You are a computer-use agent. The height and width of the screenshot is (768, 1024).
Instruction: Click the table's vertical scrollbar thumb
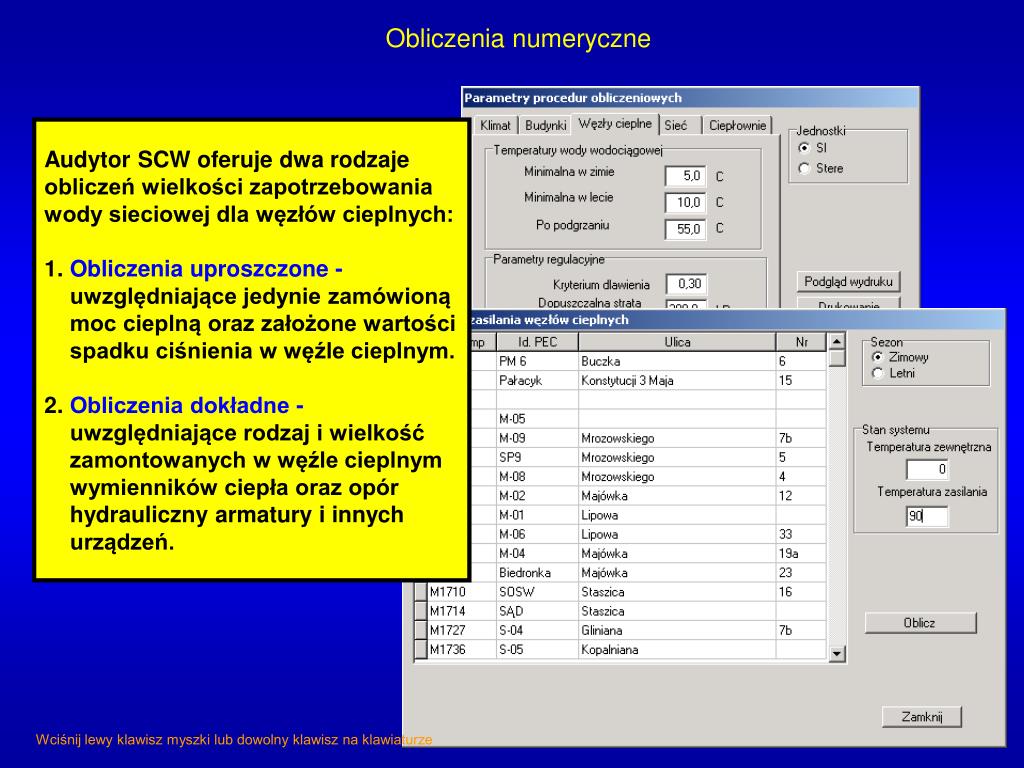837,358
